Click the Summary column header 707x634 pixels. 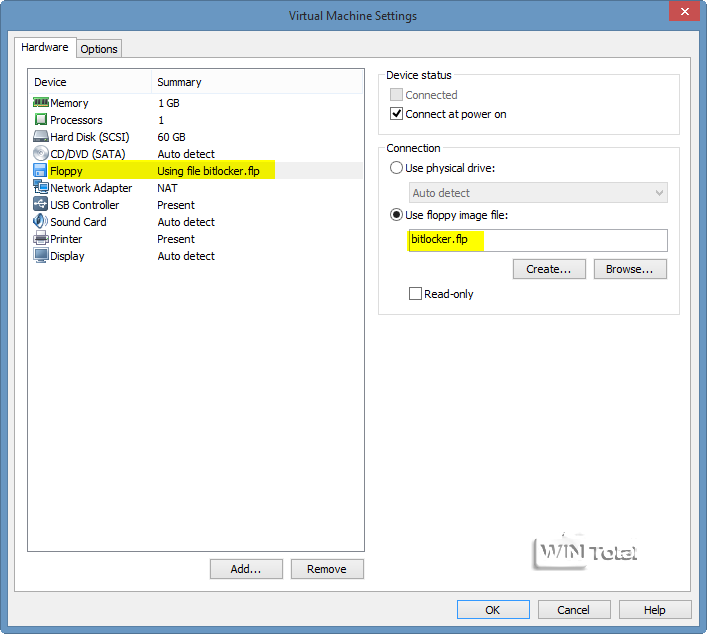(257, 82)
